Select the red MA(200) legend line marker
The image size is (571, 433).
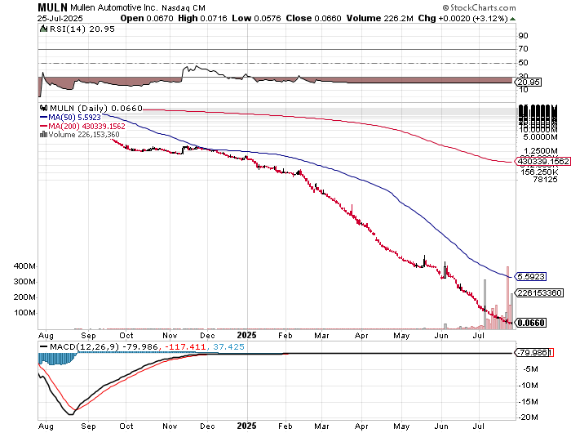tap(44, 126)
